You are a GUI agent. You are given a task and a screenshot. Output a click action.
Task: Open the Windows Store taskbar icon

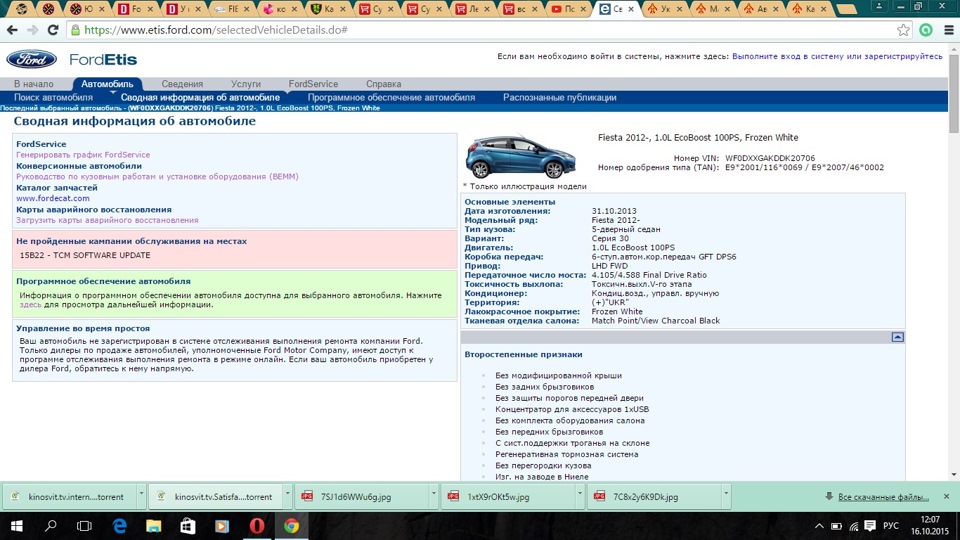point(187,526)
